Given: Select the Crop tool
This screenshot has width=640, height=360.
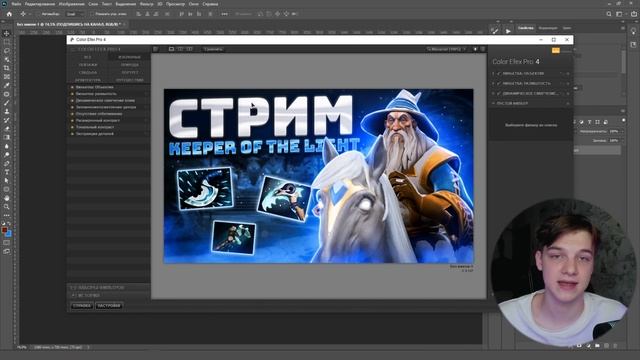Looking at the screenshot, I should point(7,68).
